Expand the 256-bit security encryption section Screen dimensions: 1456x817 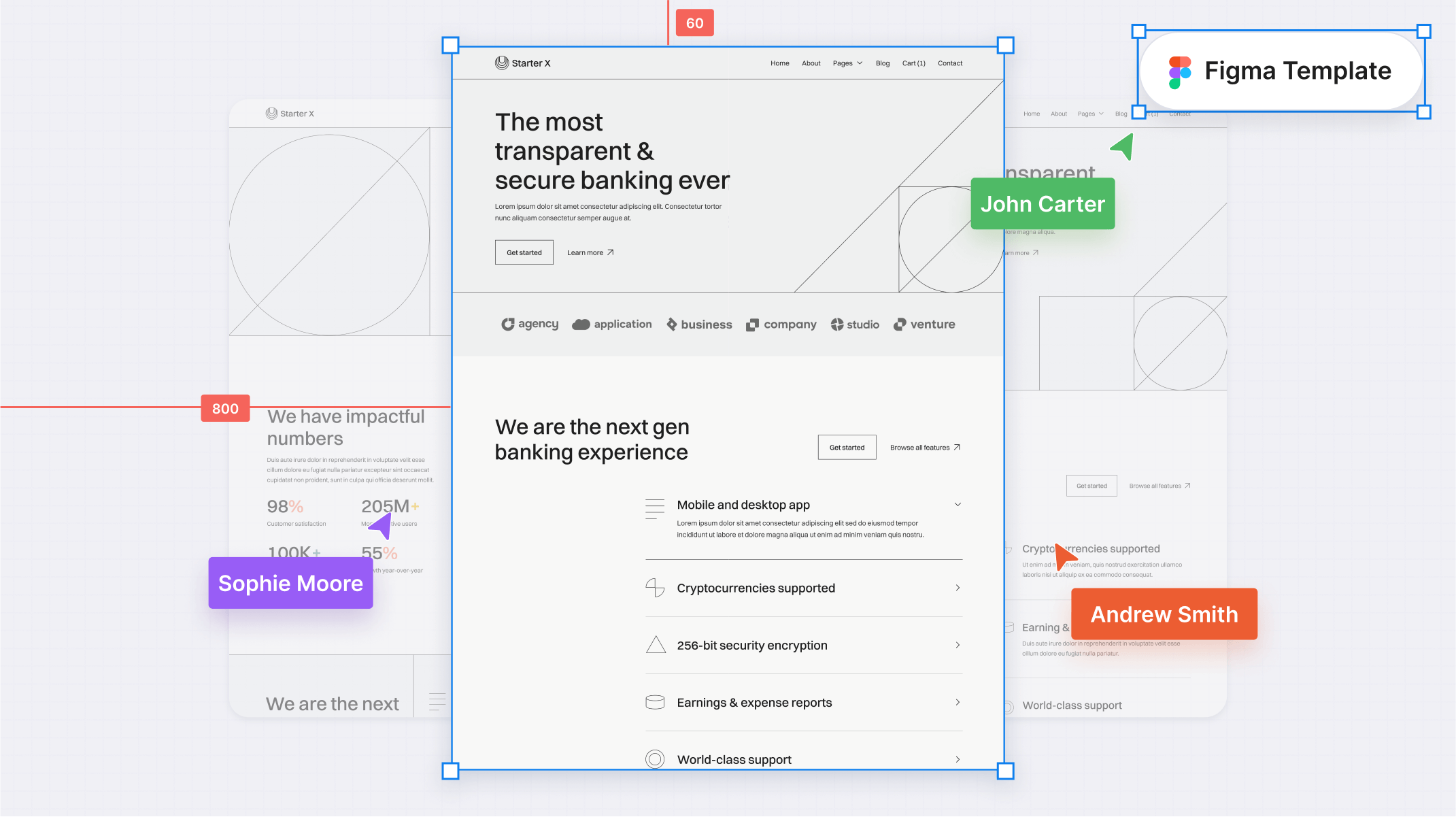pos(957,645)
